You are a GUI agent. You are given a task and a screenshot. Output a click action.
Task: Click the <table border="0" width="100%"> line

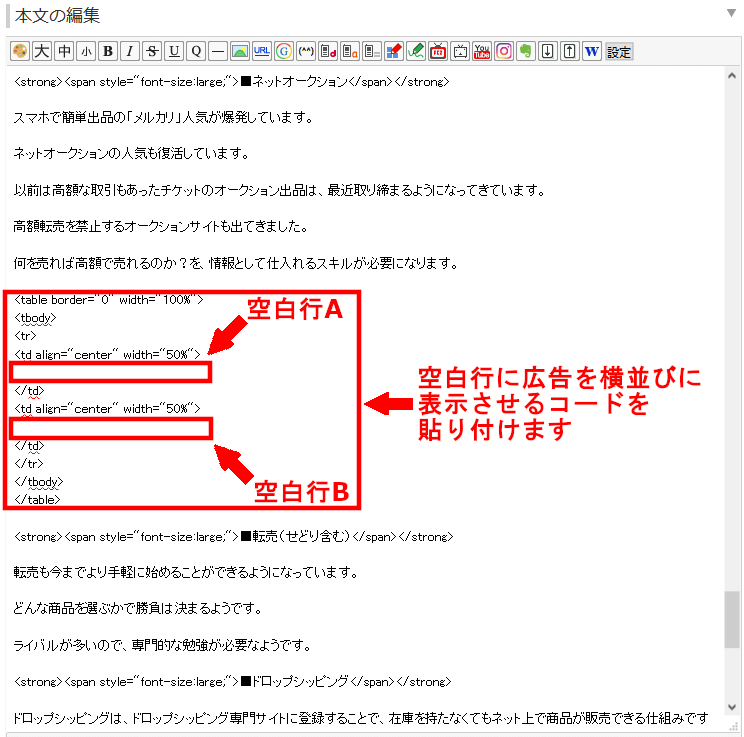(109, 300)
